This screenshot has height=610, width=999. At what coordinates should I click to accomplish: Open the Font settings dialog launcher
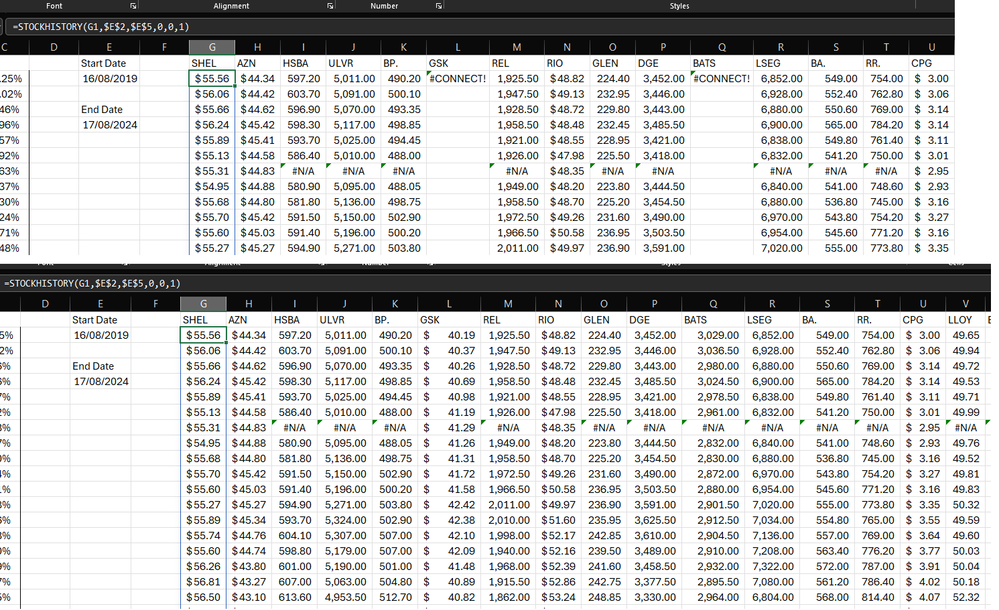tap(133, 6)
